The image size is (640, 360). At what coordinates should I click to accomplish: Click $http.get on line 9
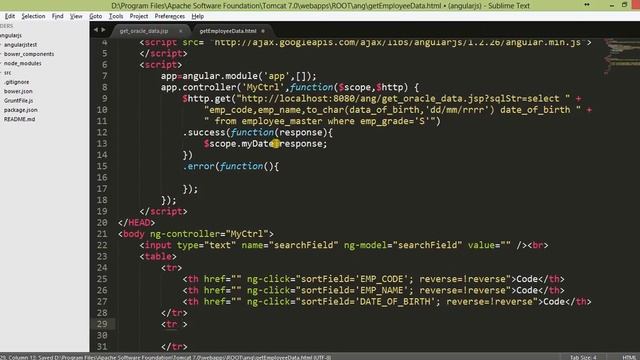click(x=207, y=99)
